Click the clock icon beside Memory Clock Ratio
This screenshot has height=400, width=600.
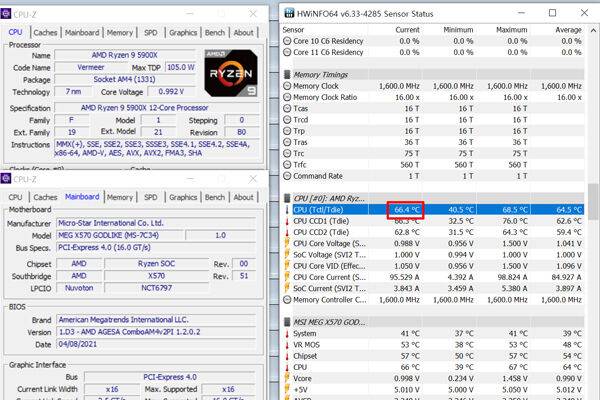287,98
